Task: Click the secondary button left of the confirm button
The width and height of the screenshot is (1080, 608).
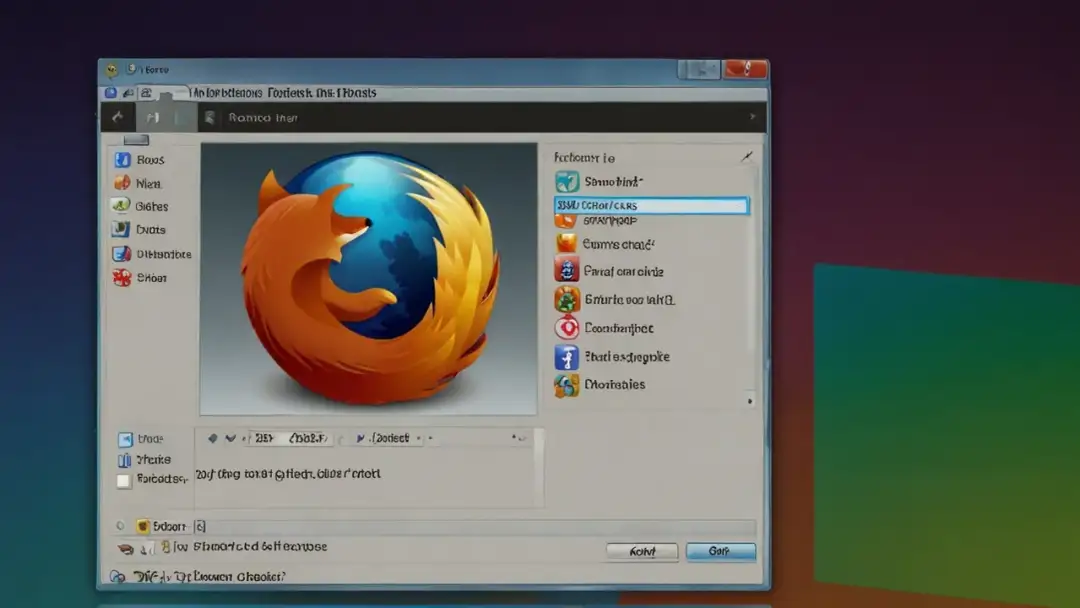Action: [642, 551]
